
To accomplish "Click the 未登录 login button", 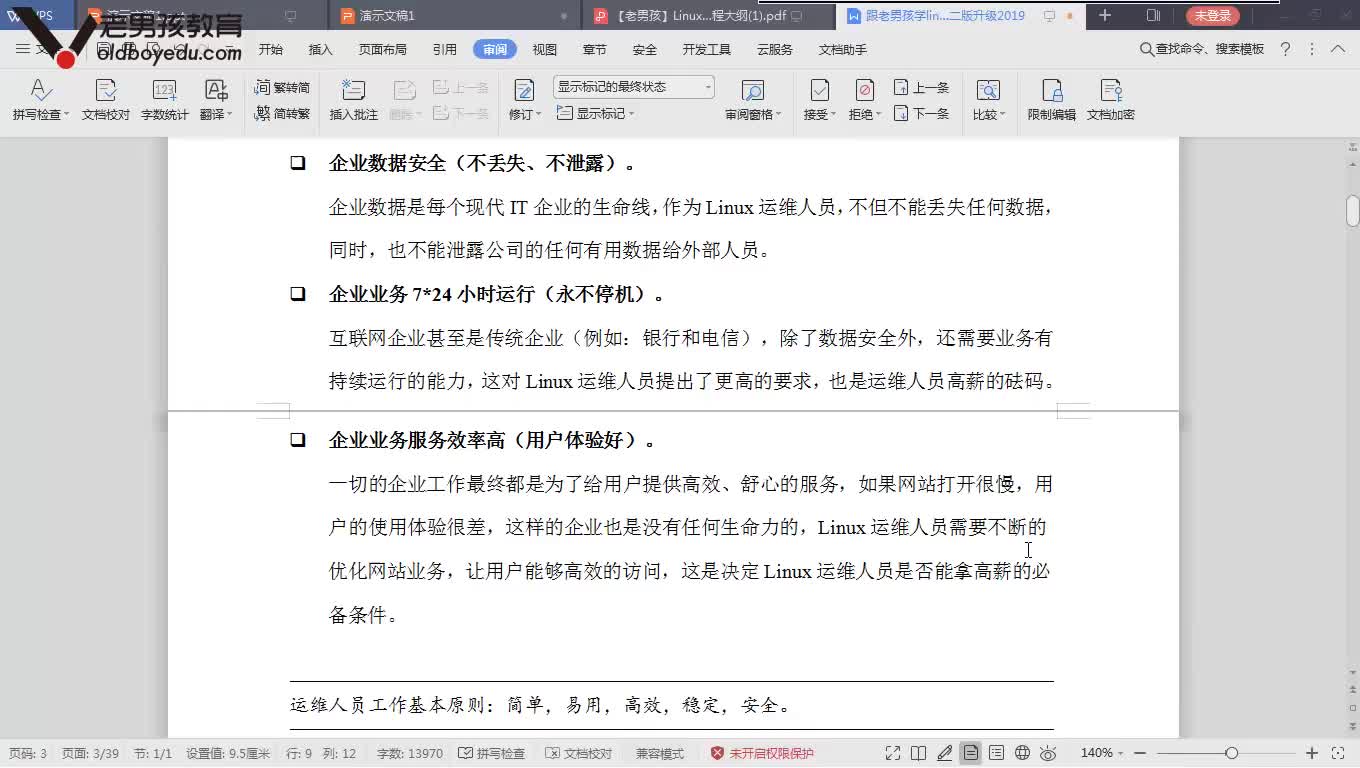I will click(1212, 16).
